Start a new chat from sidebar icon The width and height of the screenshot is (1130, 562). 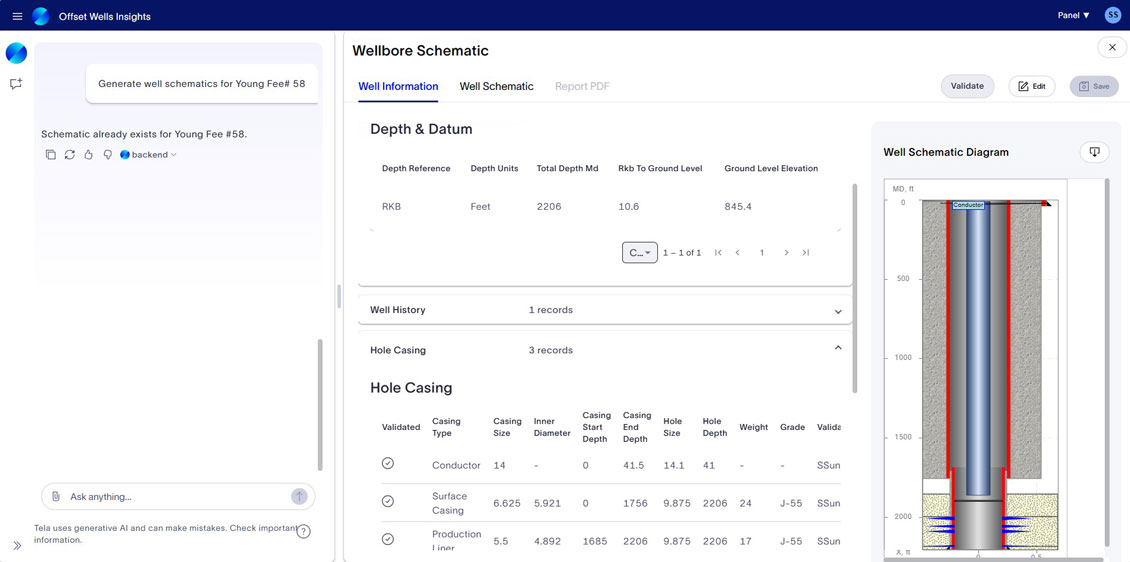[x=16, y=84]
